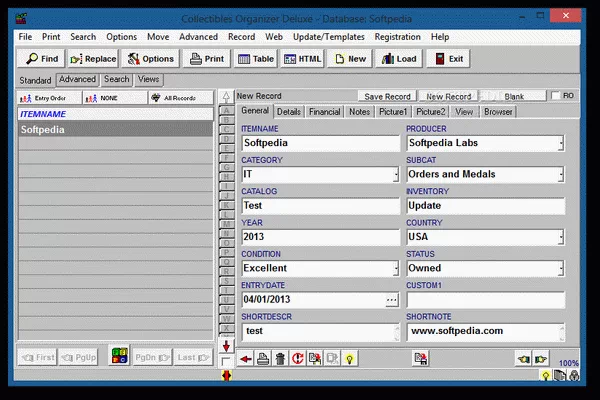Open the SUBCAT dropdown list

coord(560,174)
